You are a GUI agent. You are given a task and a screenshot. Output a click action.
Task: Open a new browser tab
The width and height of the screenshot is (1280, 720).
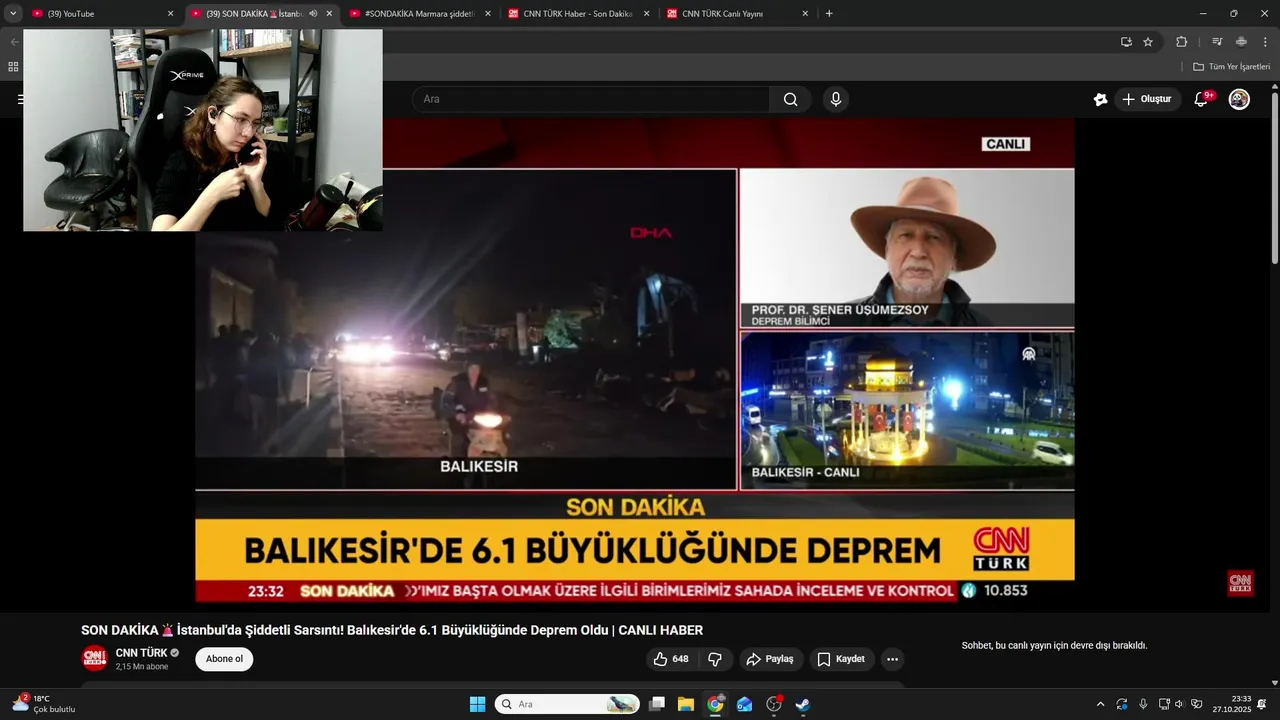coord(829,14)
